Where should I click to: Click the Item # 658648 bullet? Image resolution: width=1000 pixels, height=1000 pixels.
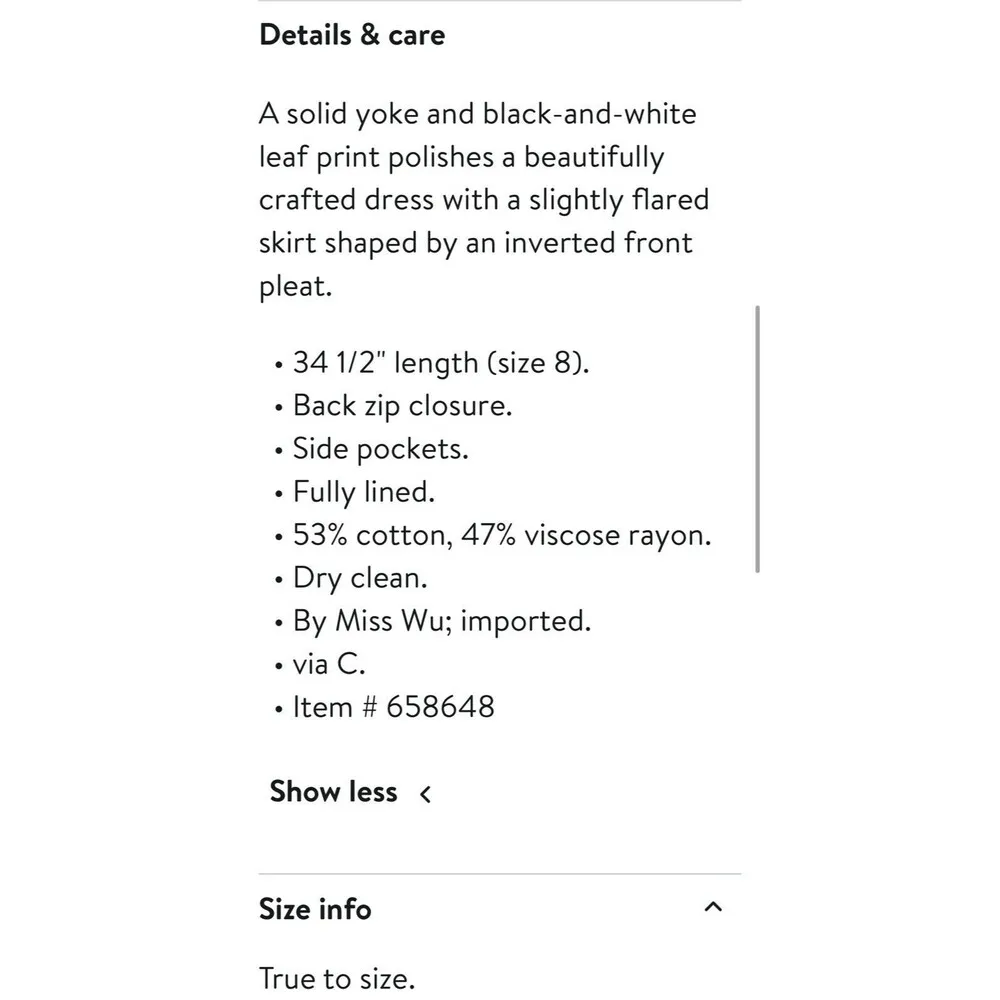(393, 707)
